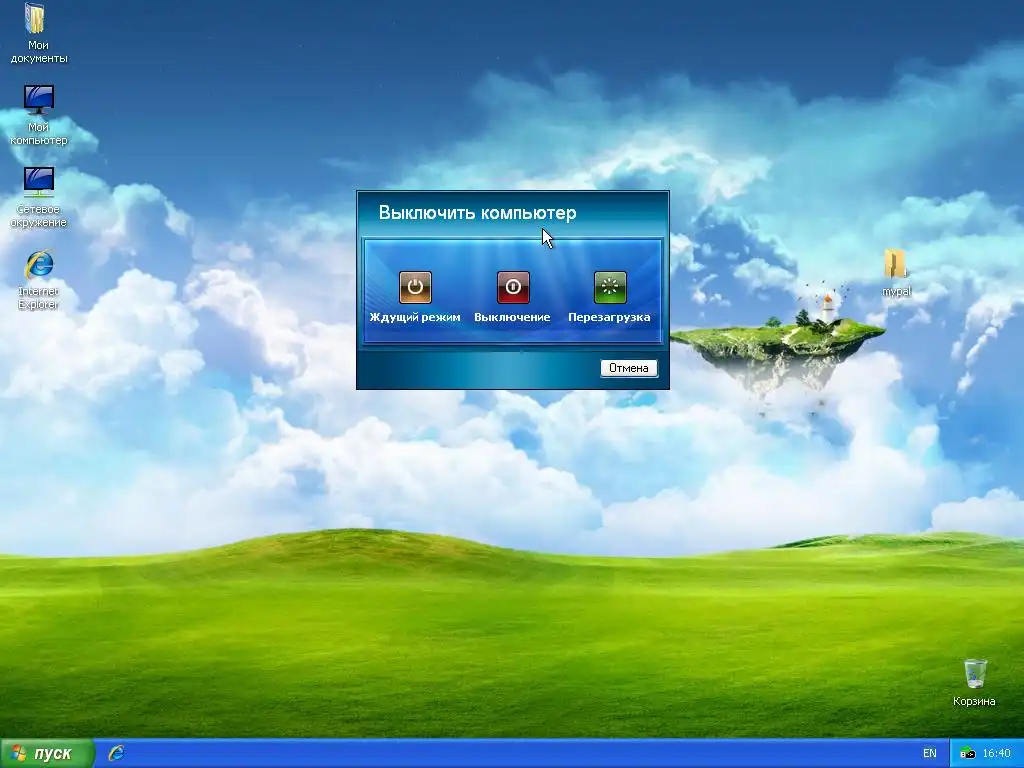Click the EN language indicator
The image size is (1024, 768).
pos(930,753)
